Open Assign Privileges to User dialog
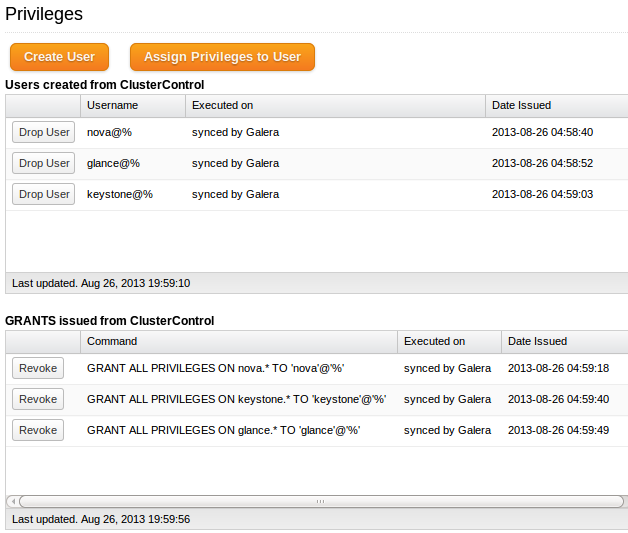This screenshot has height=533, width=628. coord(222,57)
